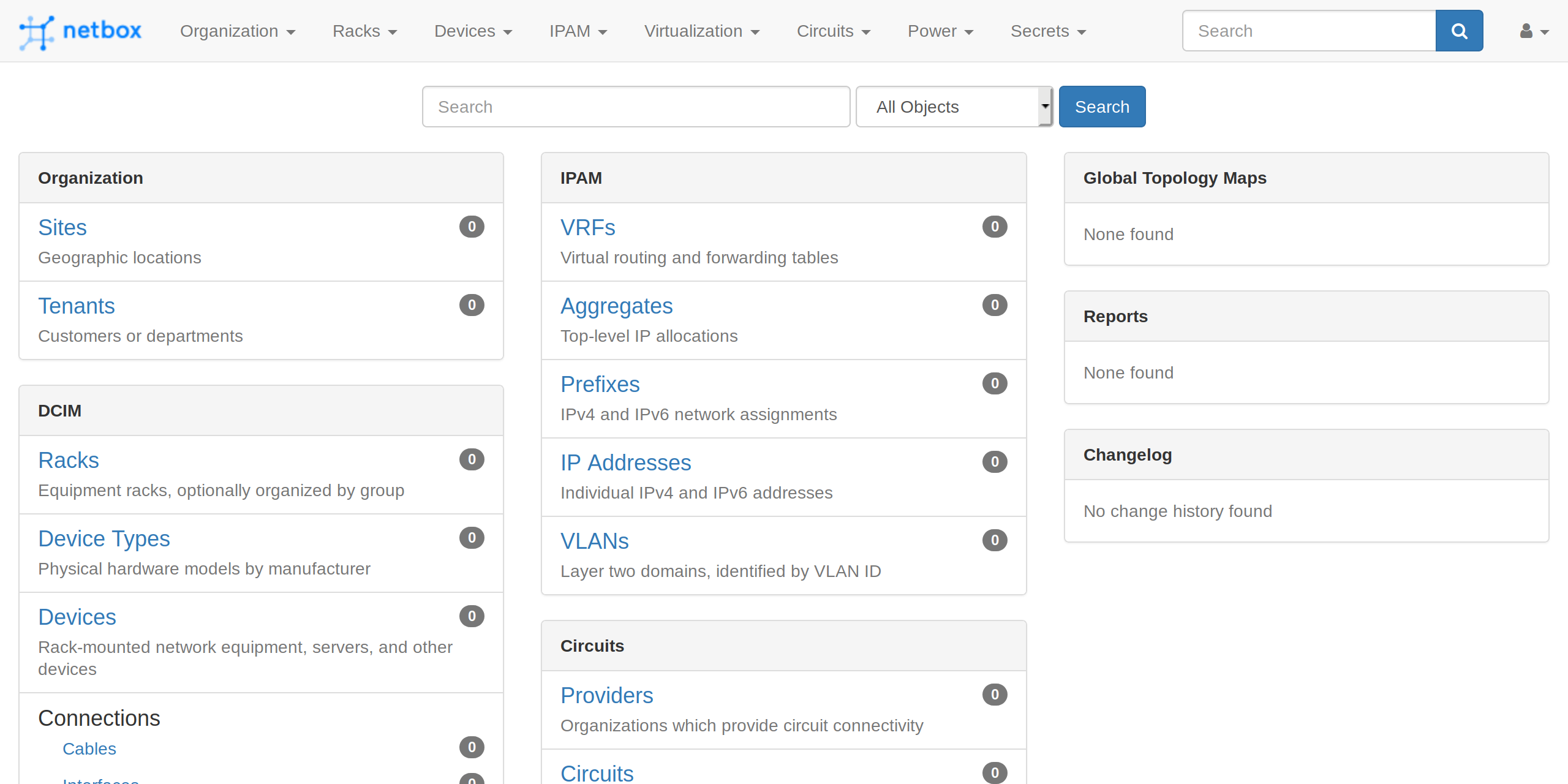
Task: Open the user account dropdown
Action: coord(1531,31)
